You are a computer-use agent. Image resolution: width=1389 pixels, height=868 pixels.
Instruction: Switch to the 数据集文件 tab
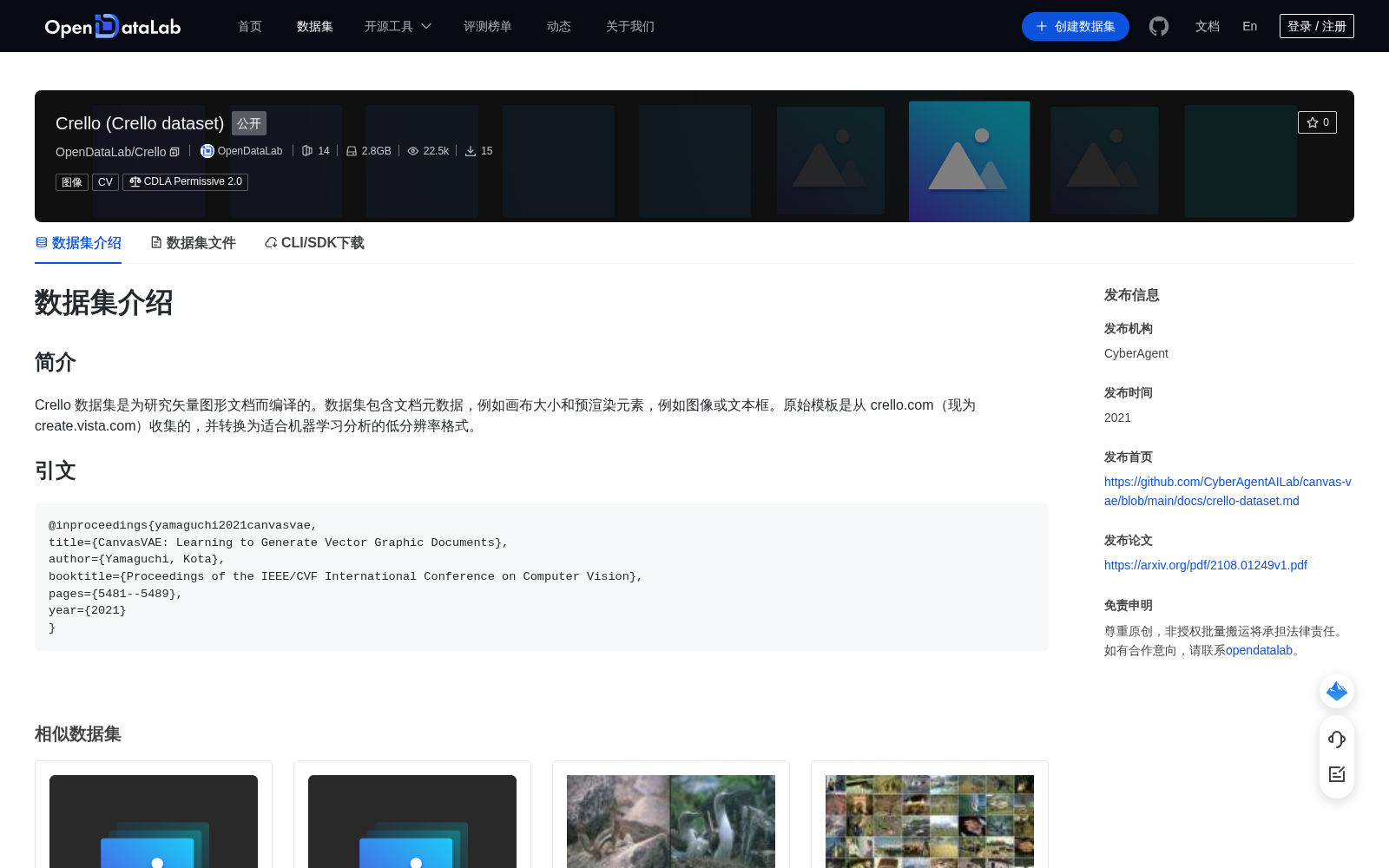click(x=193, y=243)
